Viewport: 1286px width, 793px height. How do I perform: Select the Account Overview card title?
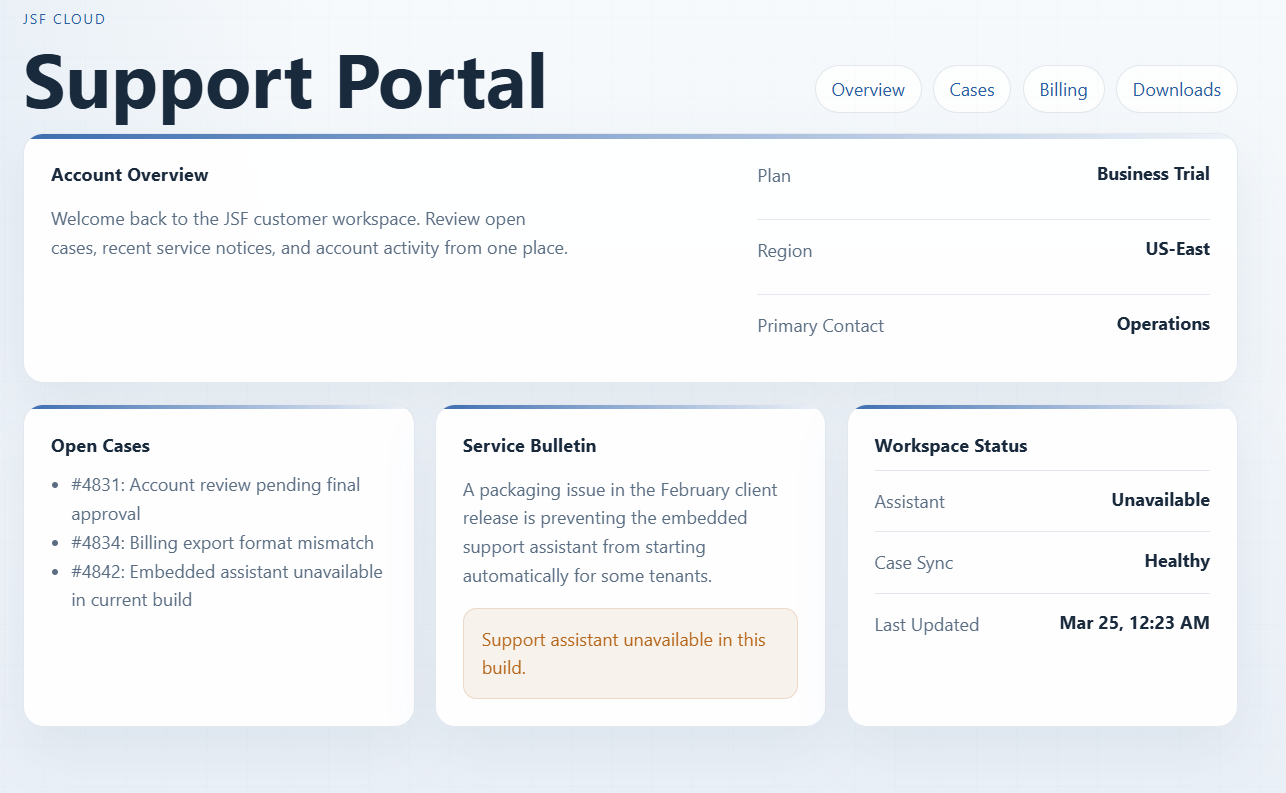[129, 174]
